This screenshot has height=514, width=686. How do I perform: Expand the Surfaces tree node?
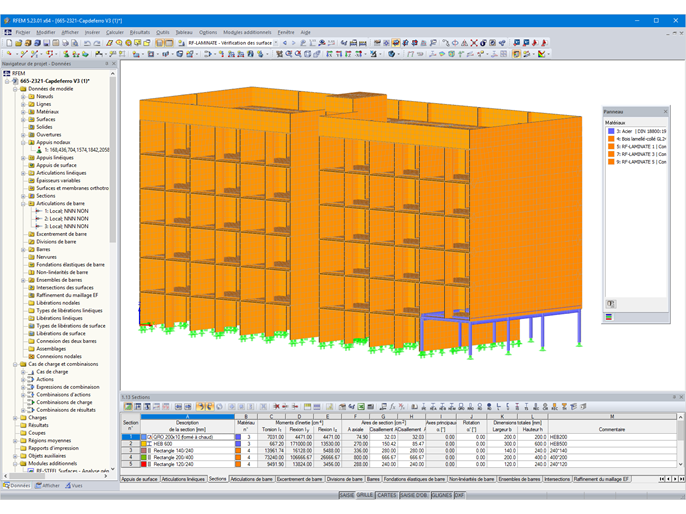23,119
